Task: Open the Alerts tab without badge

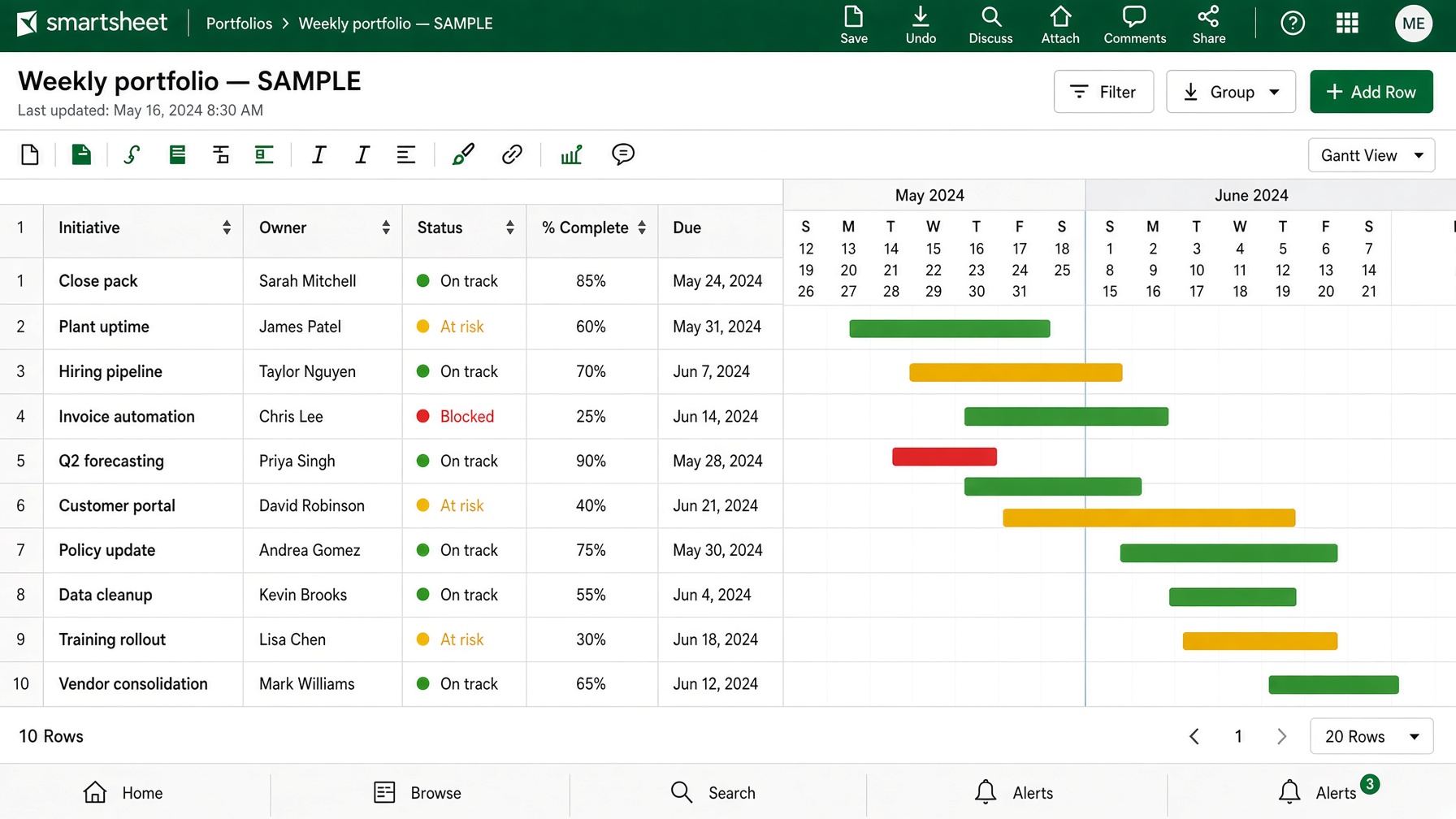Action: [x=1014, y=792]
